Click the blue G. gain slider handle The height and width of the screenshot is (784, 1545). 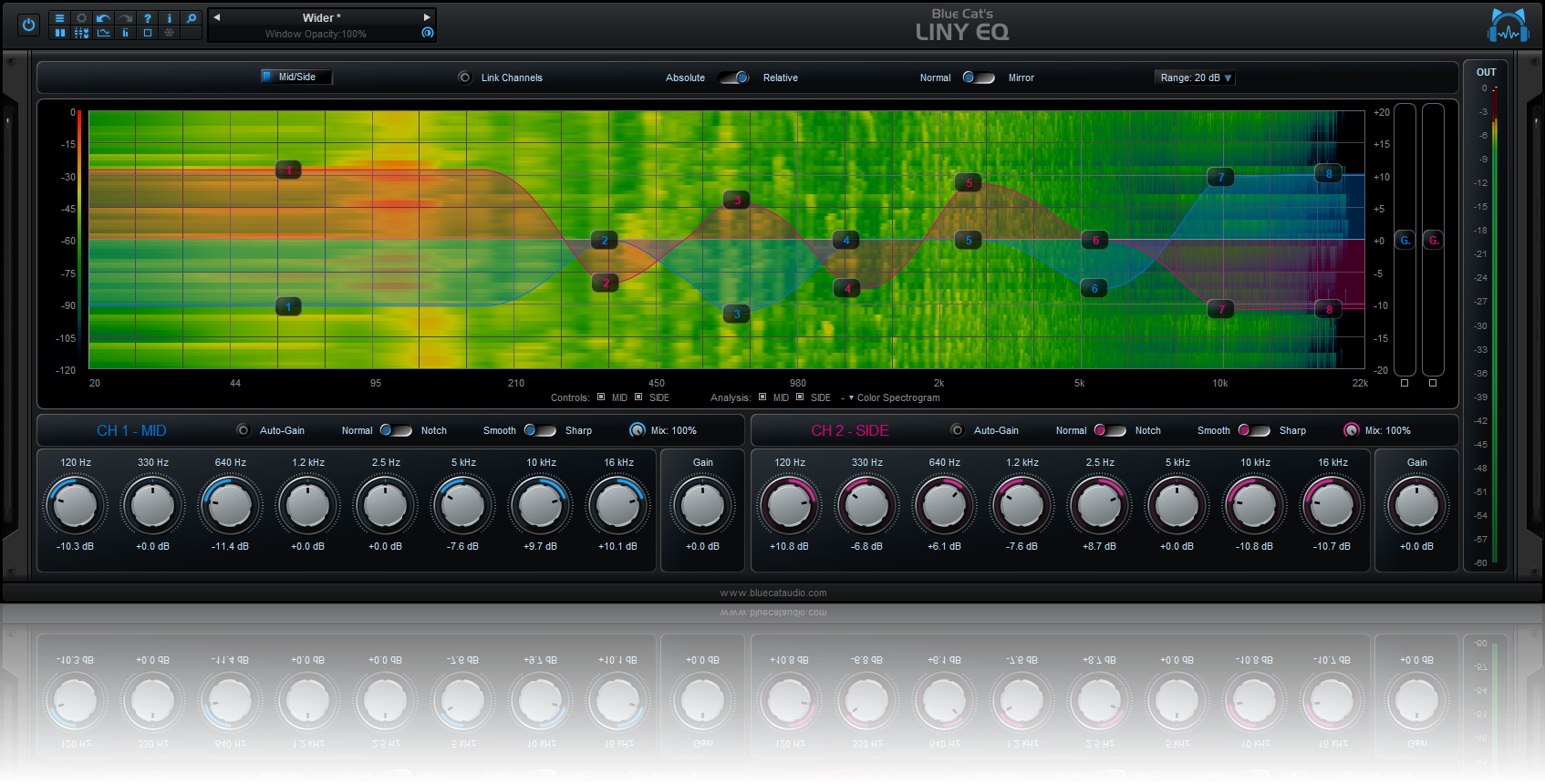[x=1405, y=241]
